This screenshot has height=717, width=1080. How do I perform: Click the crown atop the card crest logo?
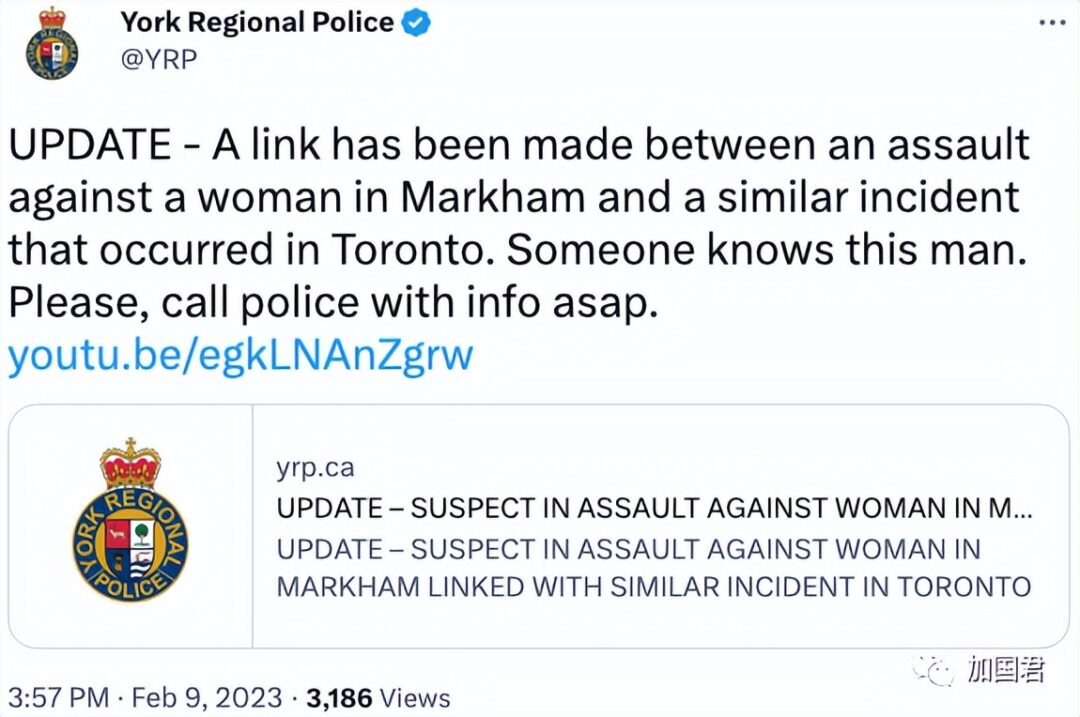tap(130, 463)
